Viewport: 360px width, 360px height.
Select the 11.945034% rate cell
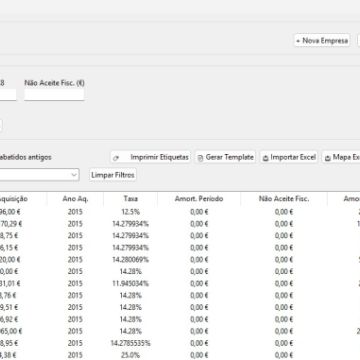point(131,283)
